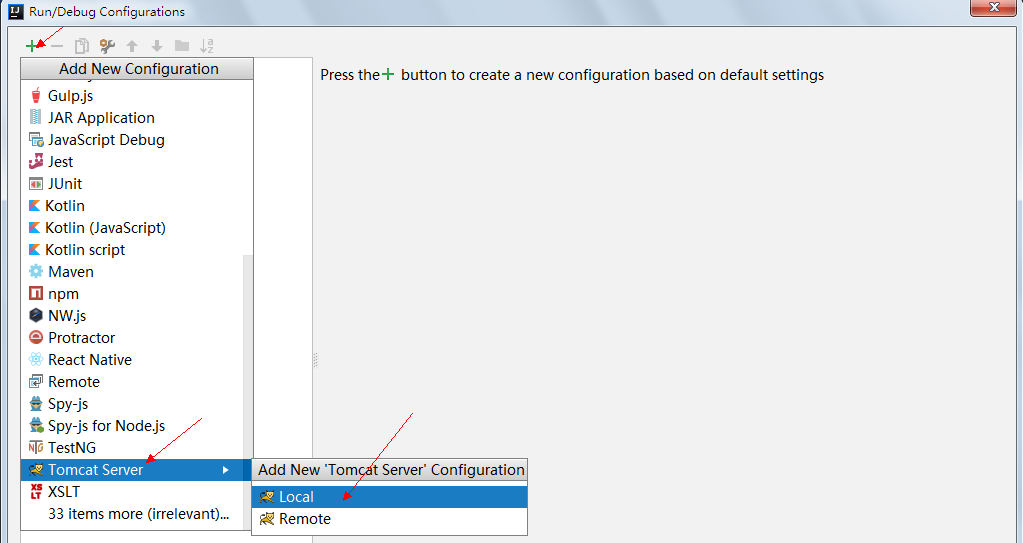Open the wrench Edit Defaults icon
The width and height of the screenshot is (1023, 543).
(107, 46)
